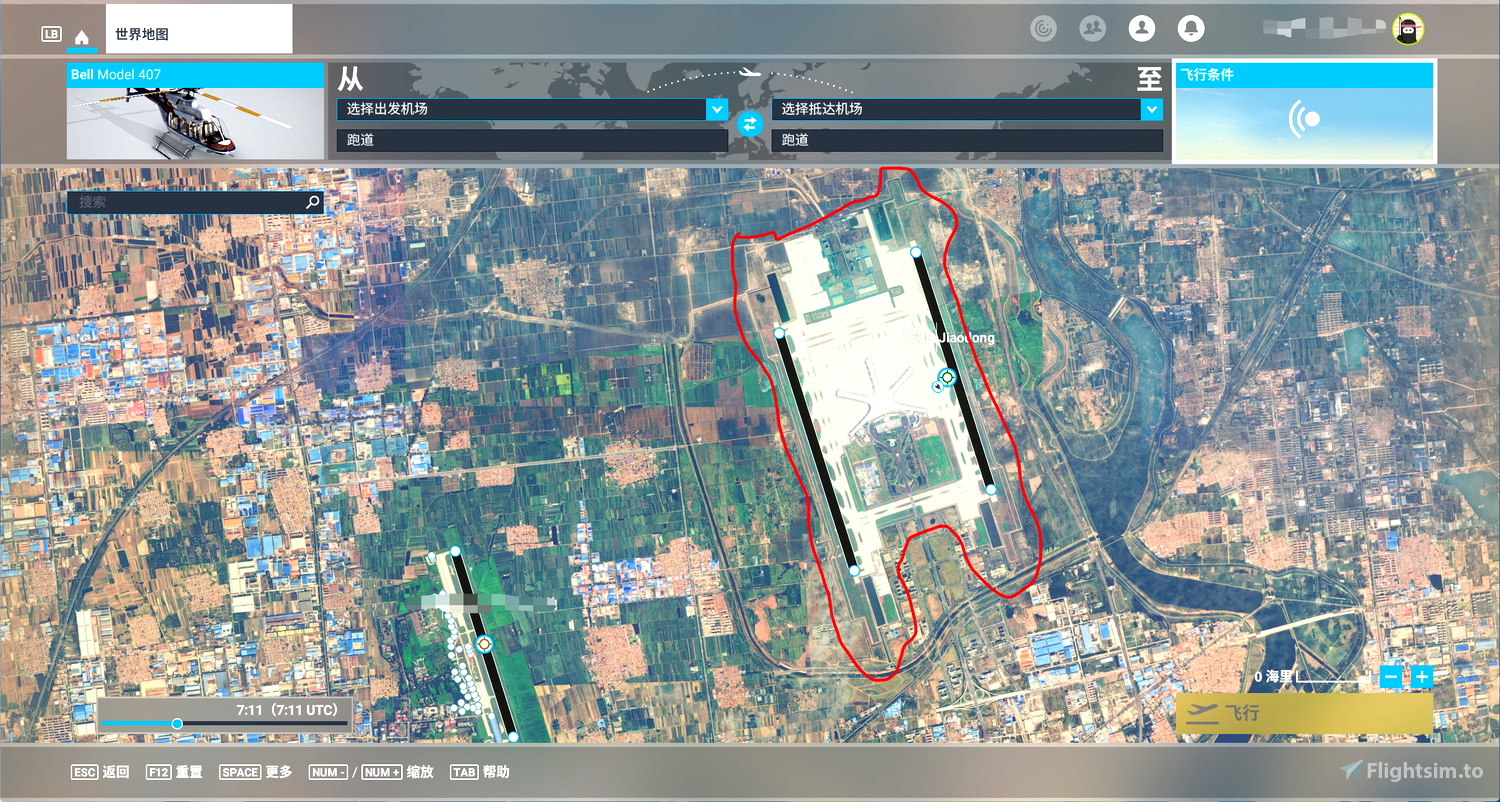Open the radar-style marketplace icon in top bar
Viewport: 1500px width, 802px height.
point(1043,29)
